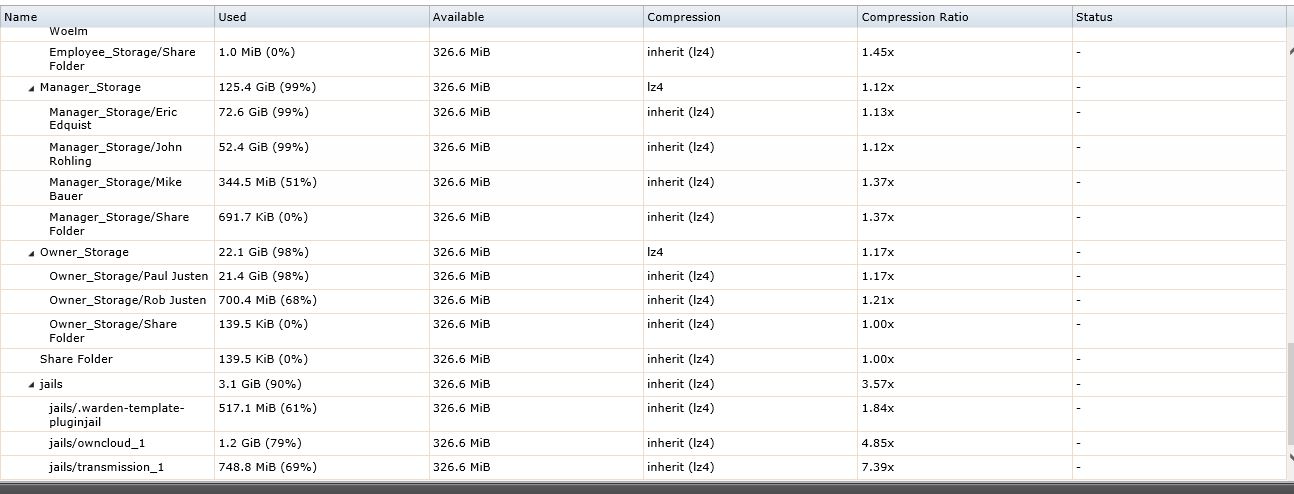Select the Owner_Storage/Paul Justen dataset
Image resolution: width=1294 pixels, height=494 pixels.
pyautogui.click(x=642, y=276)
